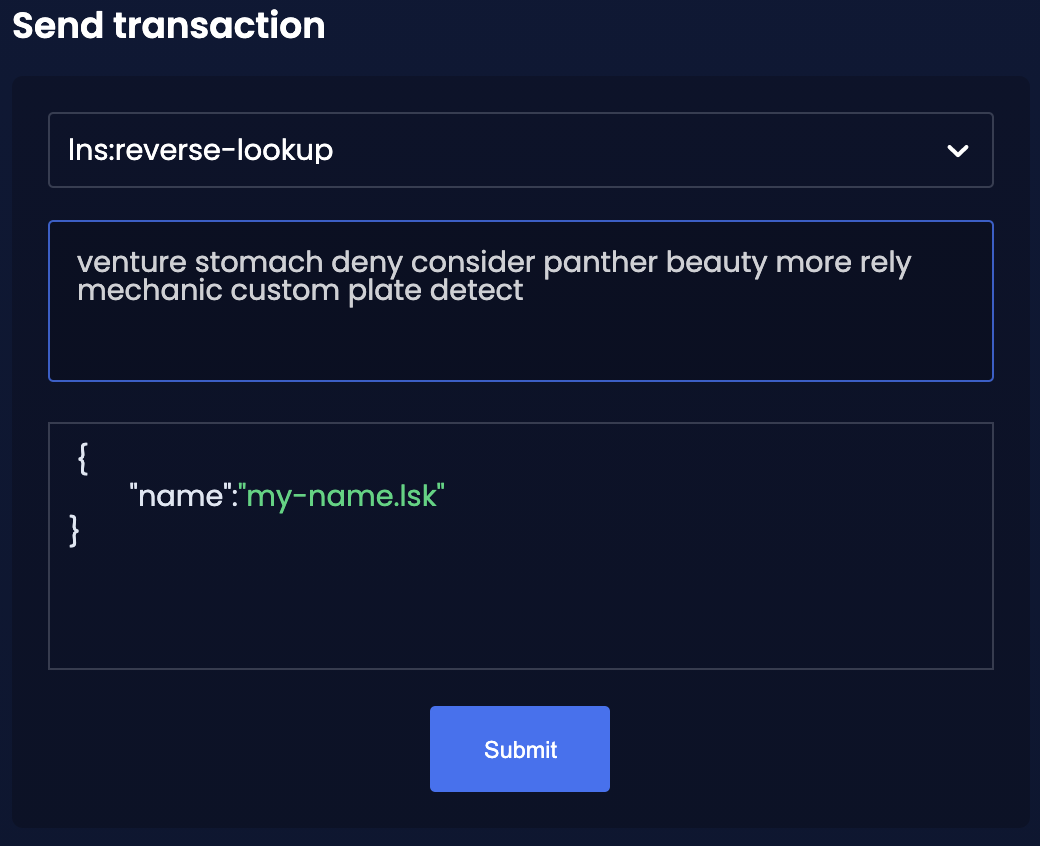
Task: Focus empty space in the passphrase text area
Action: pos(521,341)
